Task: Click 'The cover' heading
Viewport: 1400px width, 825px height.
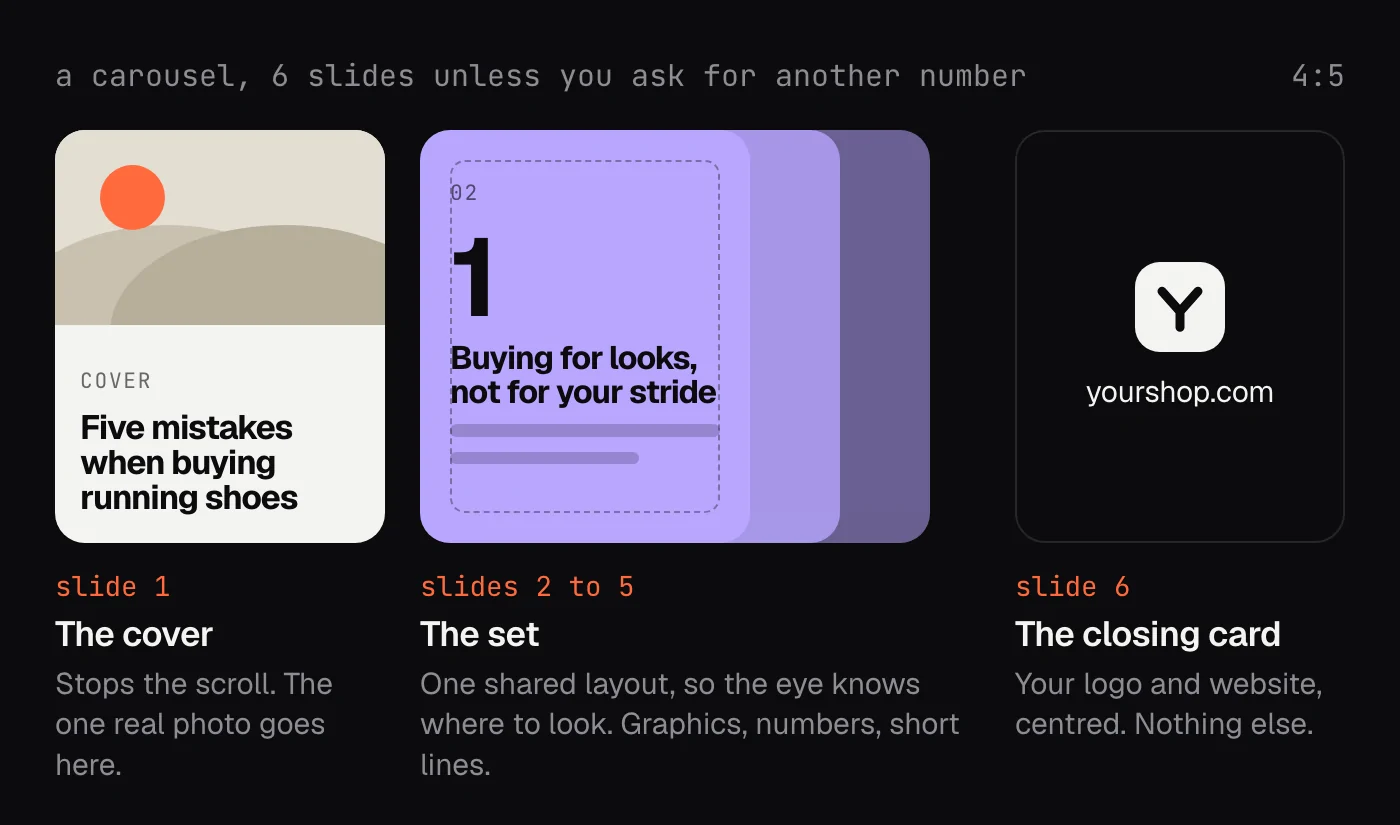Action: 134,634
